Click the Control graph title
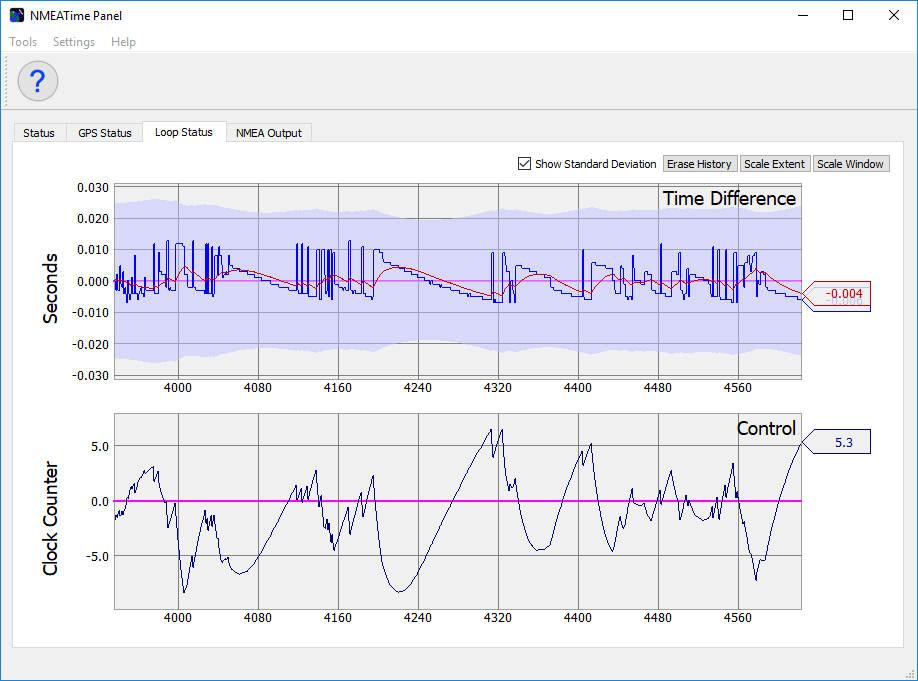This screenshot has height=681, width=918. coord(766,428)
